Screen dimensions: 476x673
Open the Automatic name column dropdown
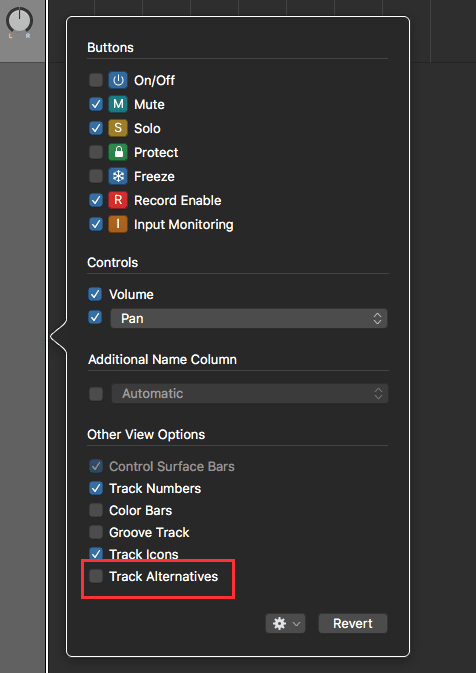(250, 394)
